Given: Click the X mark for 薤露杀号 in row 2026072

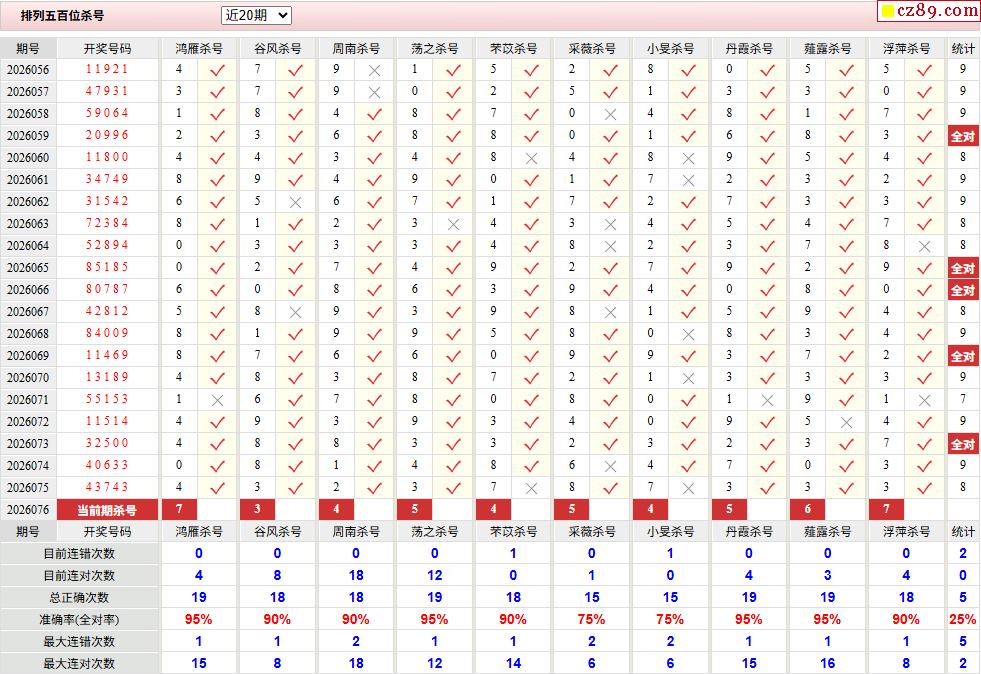Looking at the screenshot, I should tap(846, 422).
